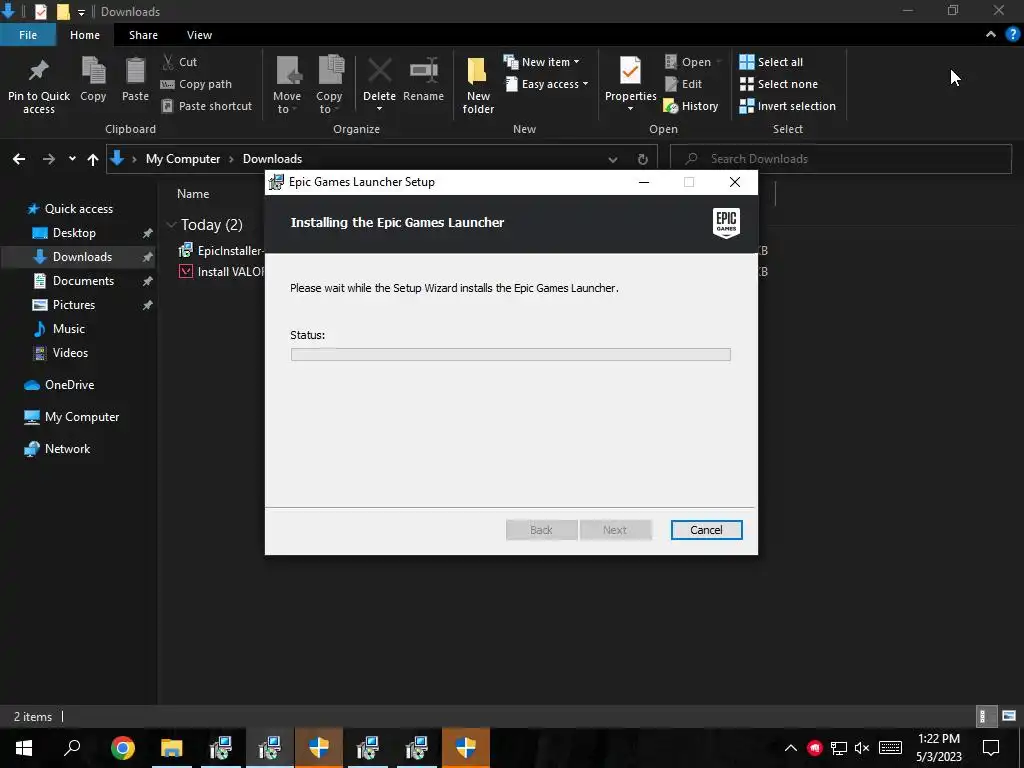Cancel the Epic Games Launcher installation

[x=706, y=530]
